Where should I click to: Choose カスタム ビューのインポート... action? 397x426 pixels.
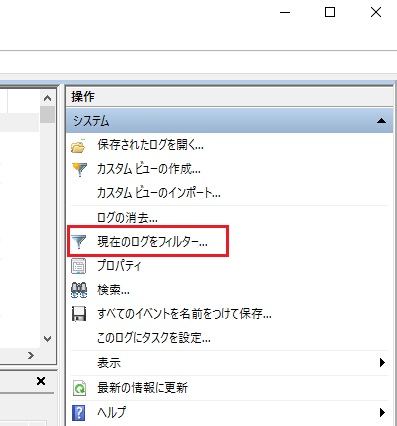[159, 193]
